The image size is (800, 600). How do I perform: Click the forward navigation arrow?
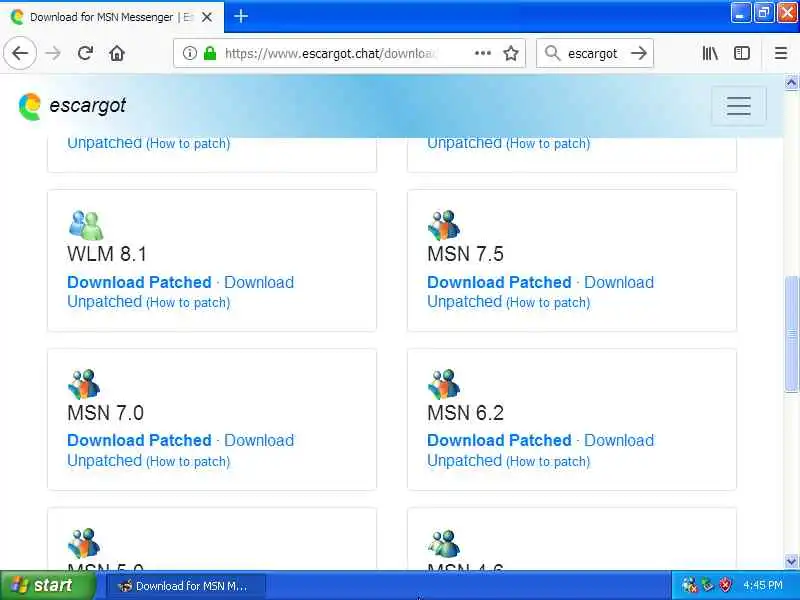point(53,53)
